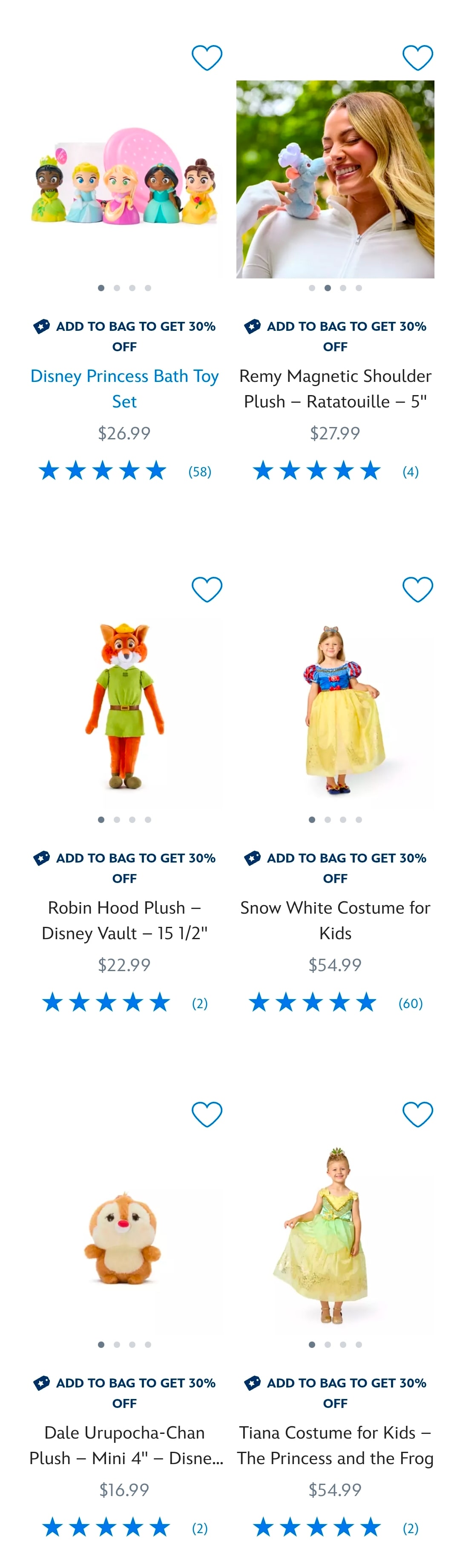Click promo tag icon above Snow White Costume
460x1568 pixels.
click(252, 857)
